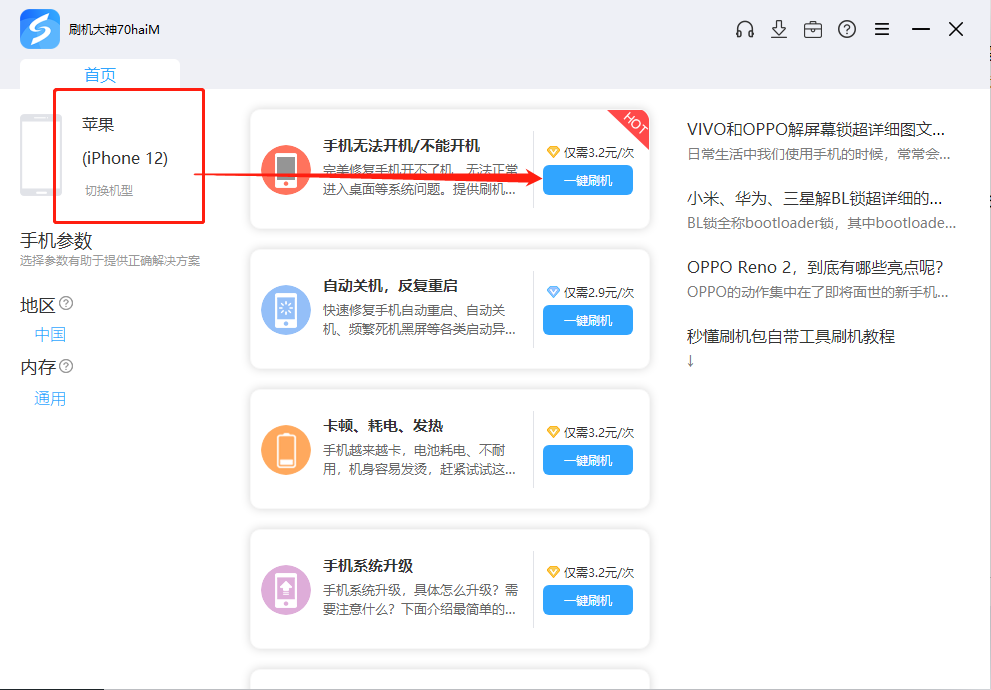The height and width of the screenshot is (690, 991).
Task: Open the downloads icon in title bar
Action: 779,29
